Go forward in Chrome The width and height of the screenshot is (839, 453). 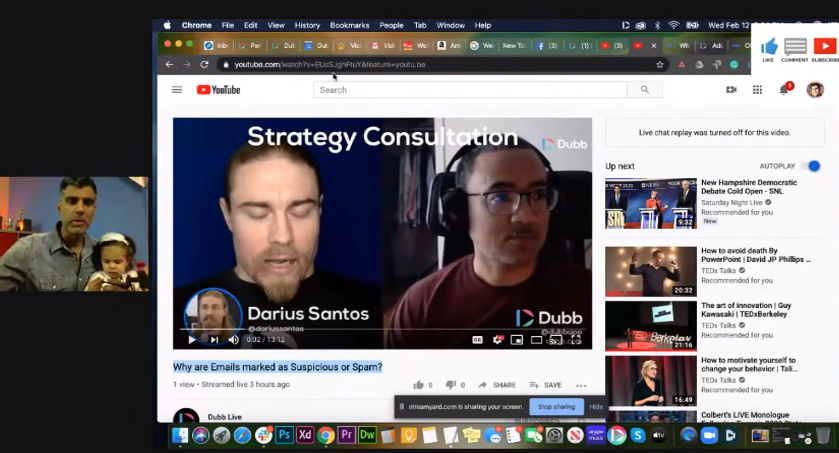pyautogui.click(x=186, y=64)
